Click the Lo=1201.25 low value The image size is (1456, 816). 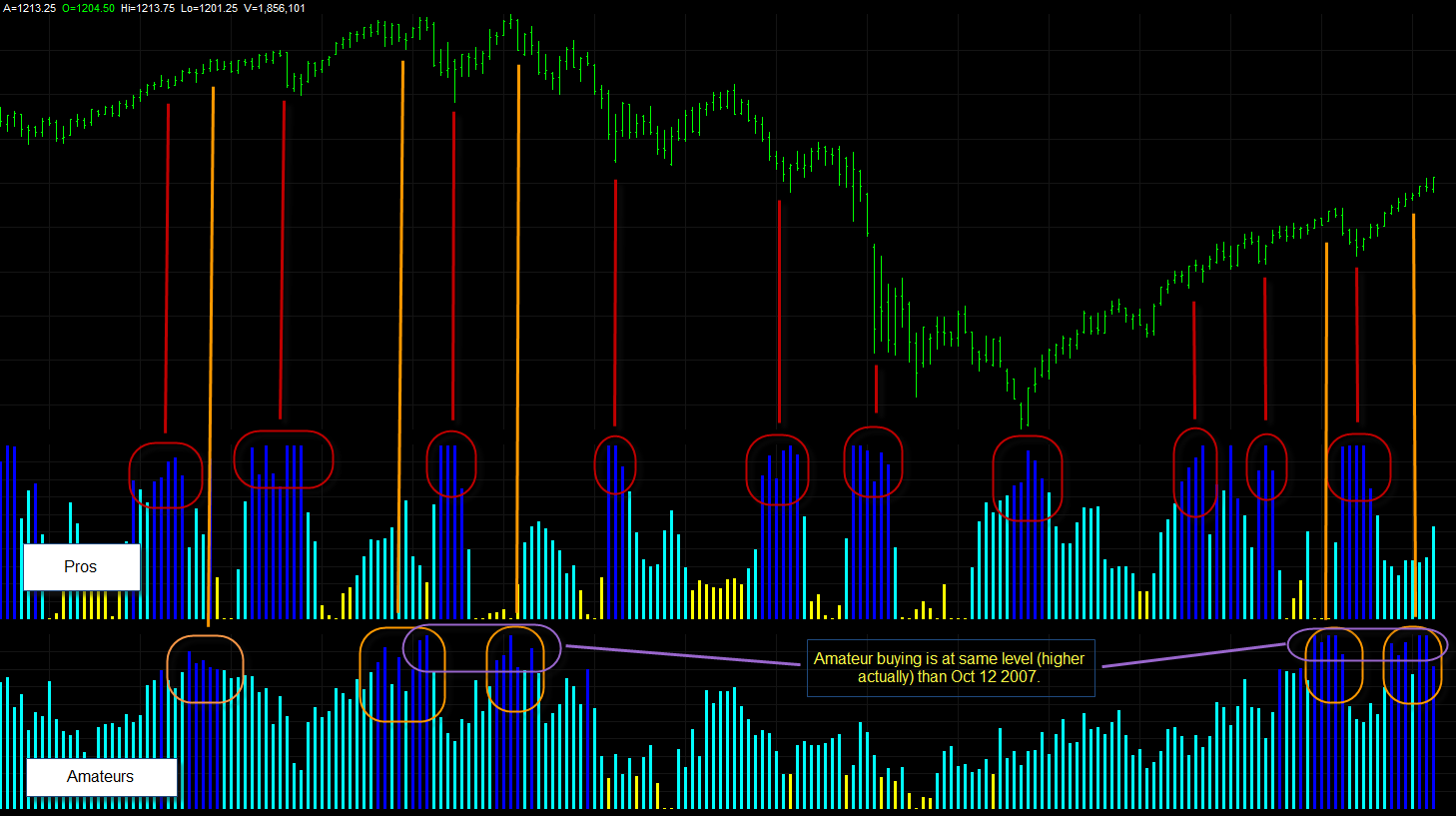(x=209, y=8)
